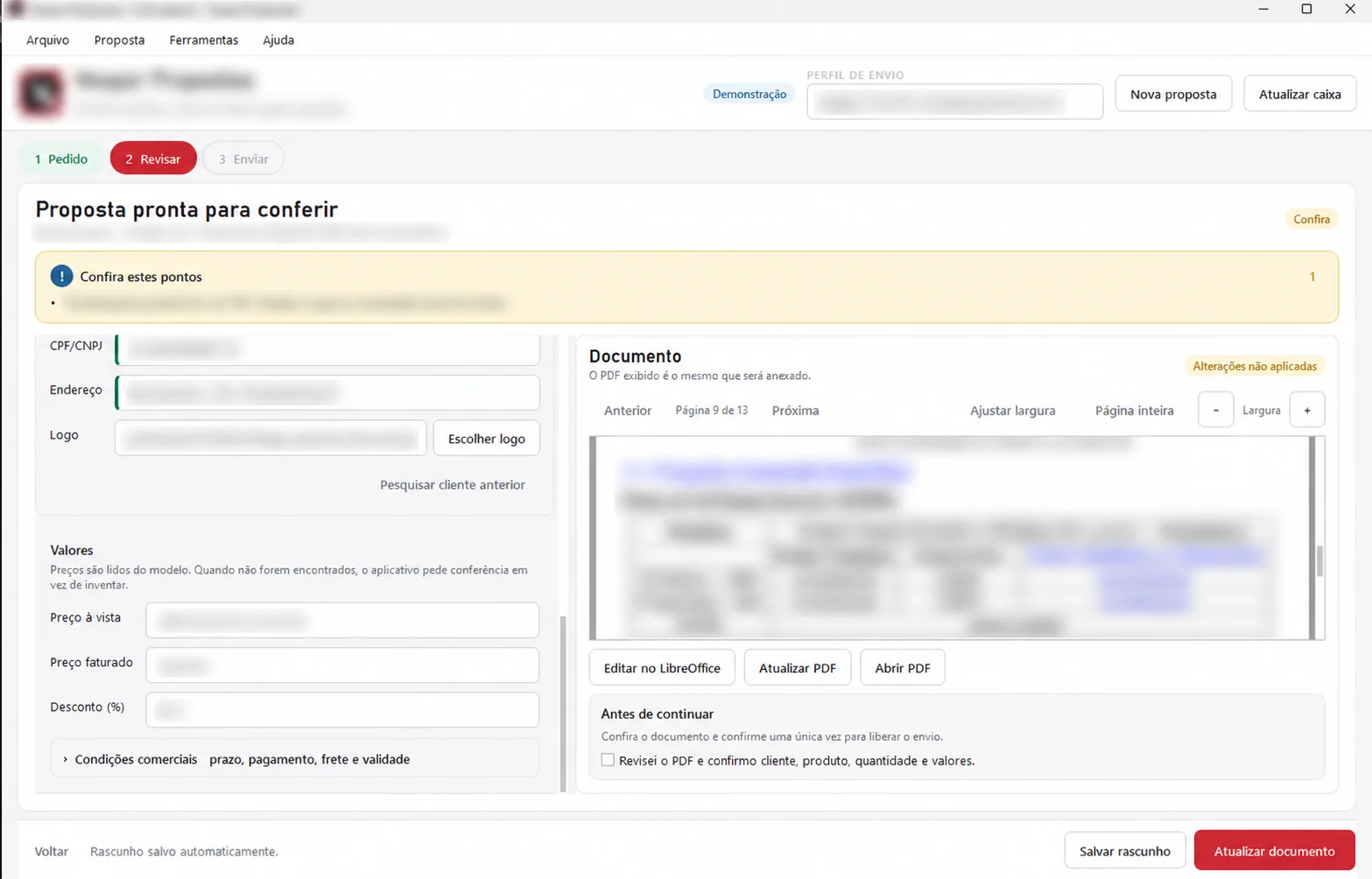
Task: Open the Proposta menu
Action: click(119, 39)
